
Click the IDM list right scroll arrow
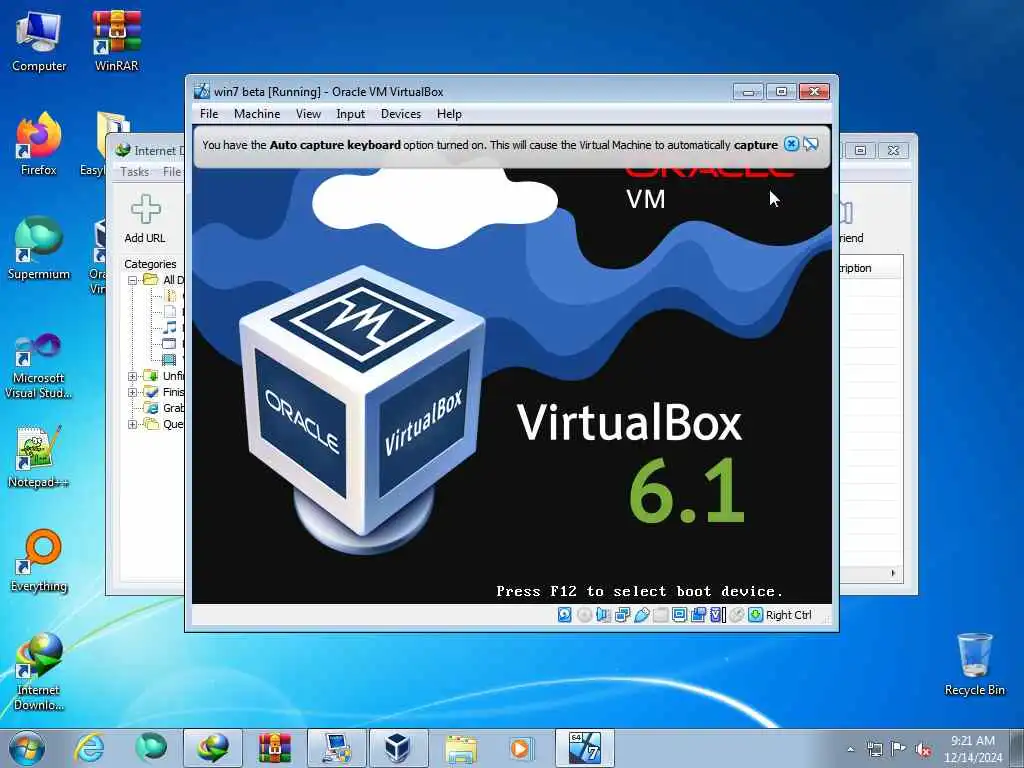tap(893, 573)
